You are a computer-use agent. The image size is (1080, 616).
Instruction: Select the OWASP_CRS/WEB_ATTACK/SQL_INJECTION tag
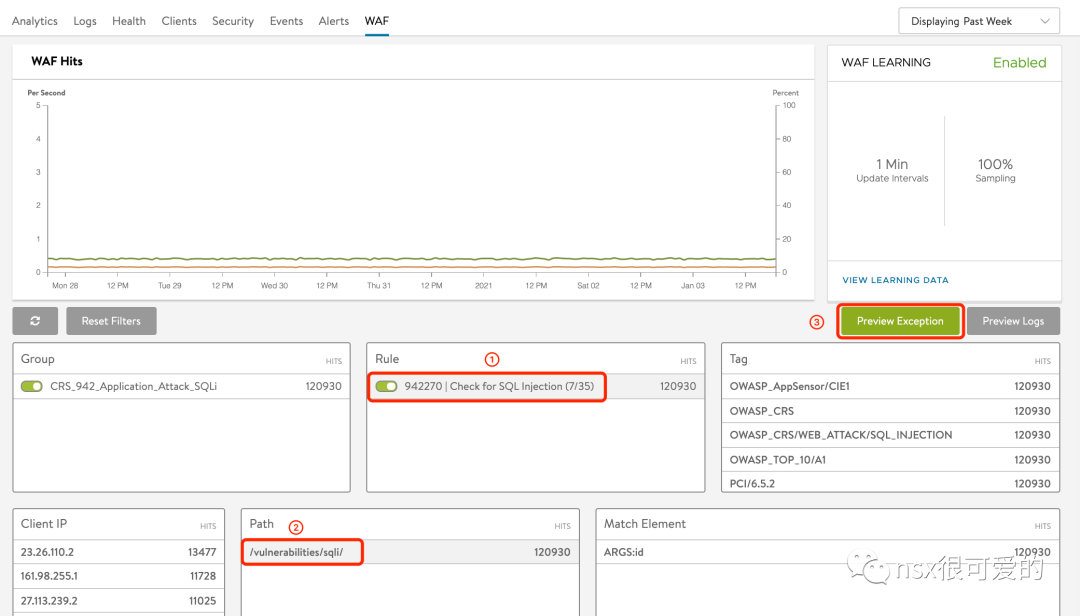(x=890, y=435)
